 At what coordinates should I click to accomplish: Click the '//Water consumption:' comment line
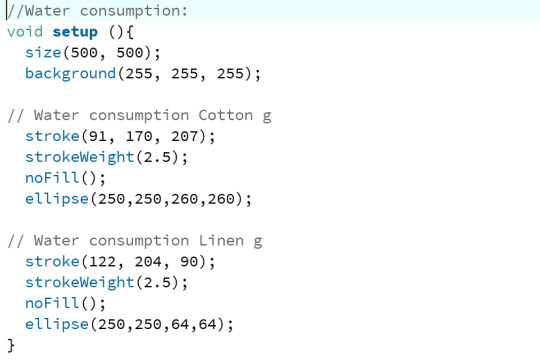(97, 11)
